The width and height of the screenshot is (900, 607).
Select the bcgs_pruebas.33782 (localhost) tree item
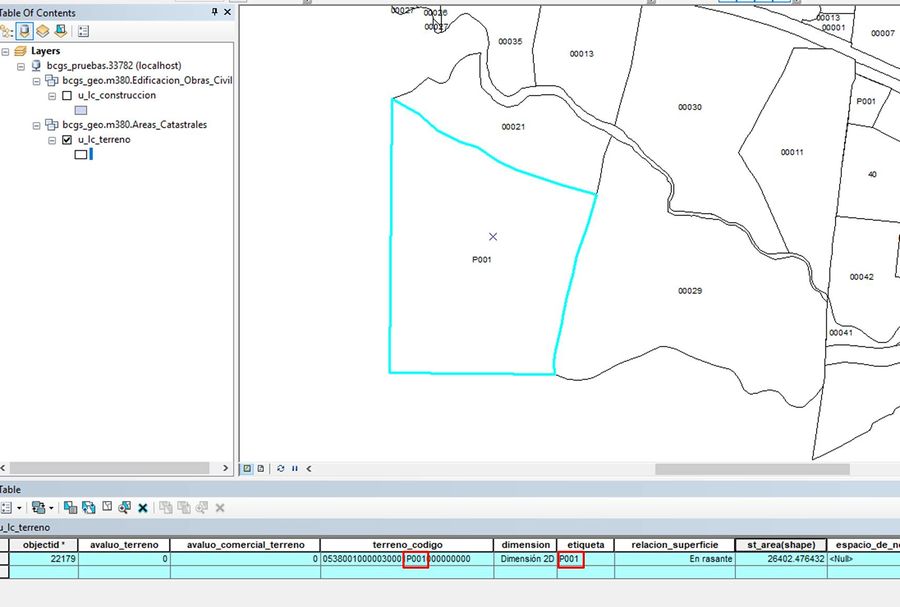114,65
